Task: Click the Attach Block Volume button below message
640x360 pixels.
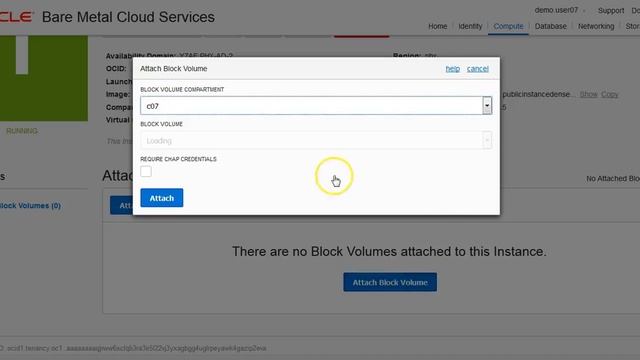Action: [x=390, y=282]
